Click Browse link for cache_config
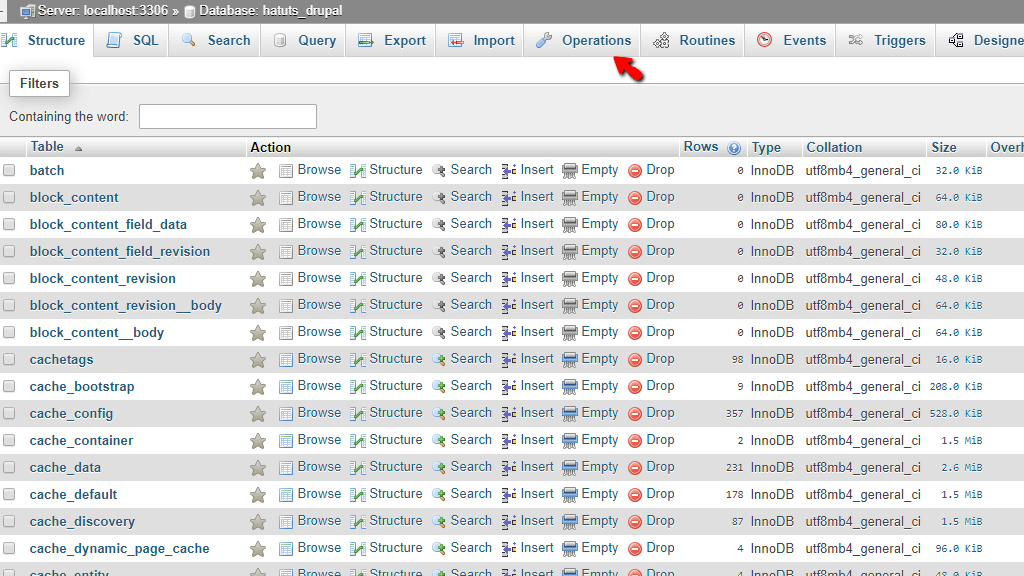Image resolution: width=1024 pixels, height=576 pixels. (319, 413)
